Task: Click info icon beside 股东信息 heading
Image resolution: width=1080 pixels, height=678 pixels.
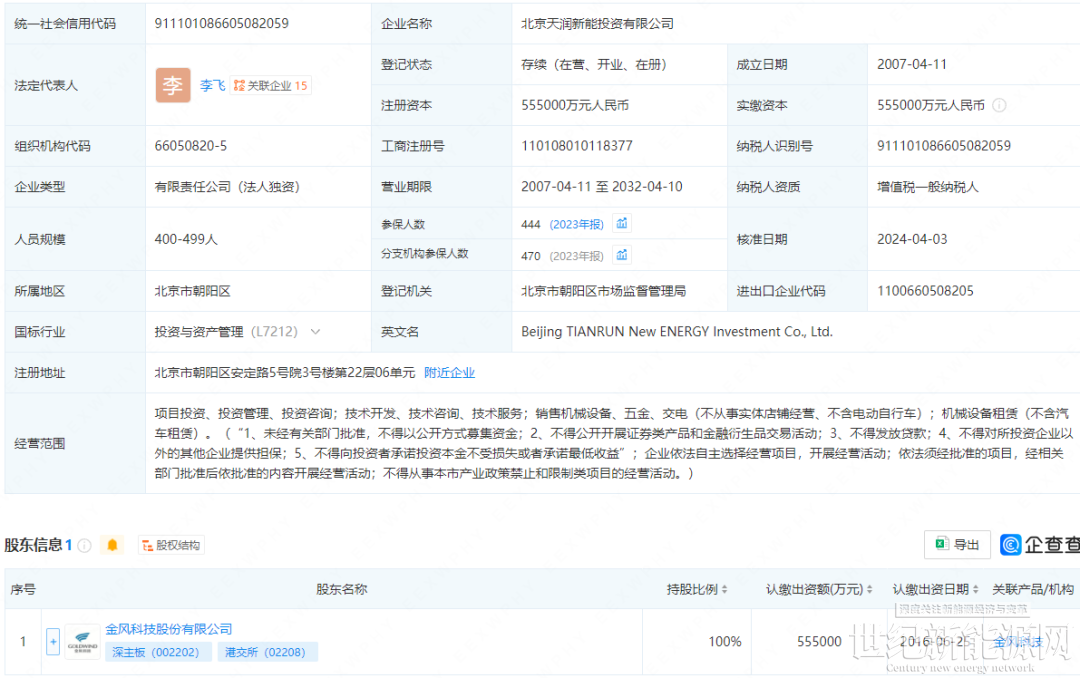Action: click(85, 545)
